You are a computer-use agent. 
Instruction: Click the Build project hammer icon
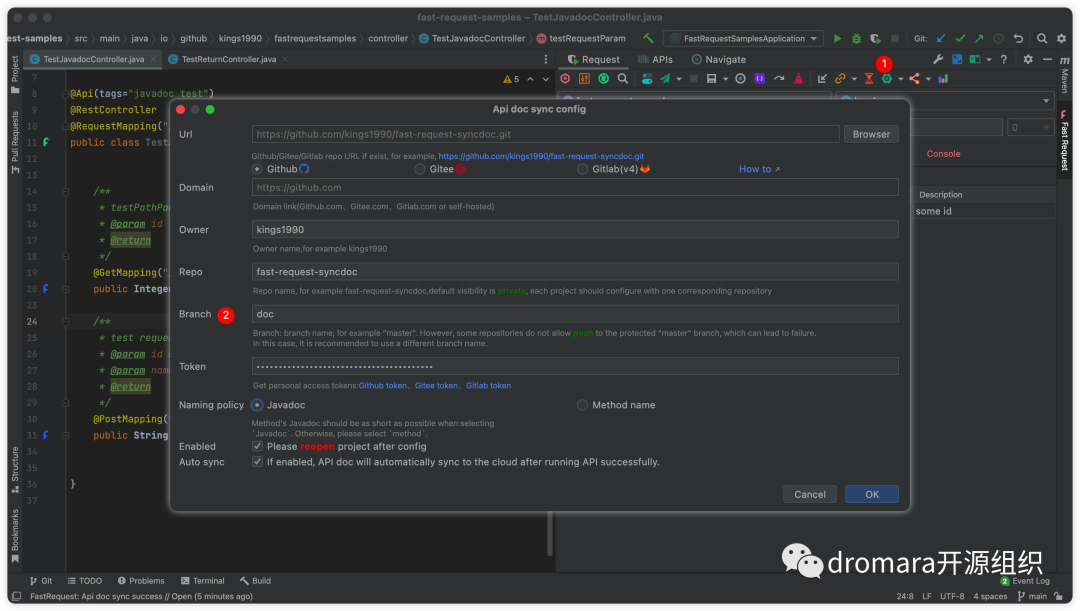648,39
